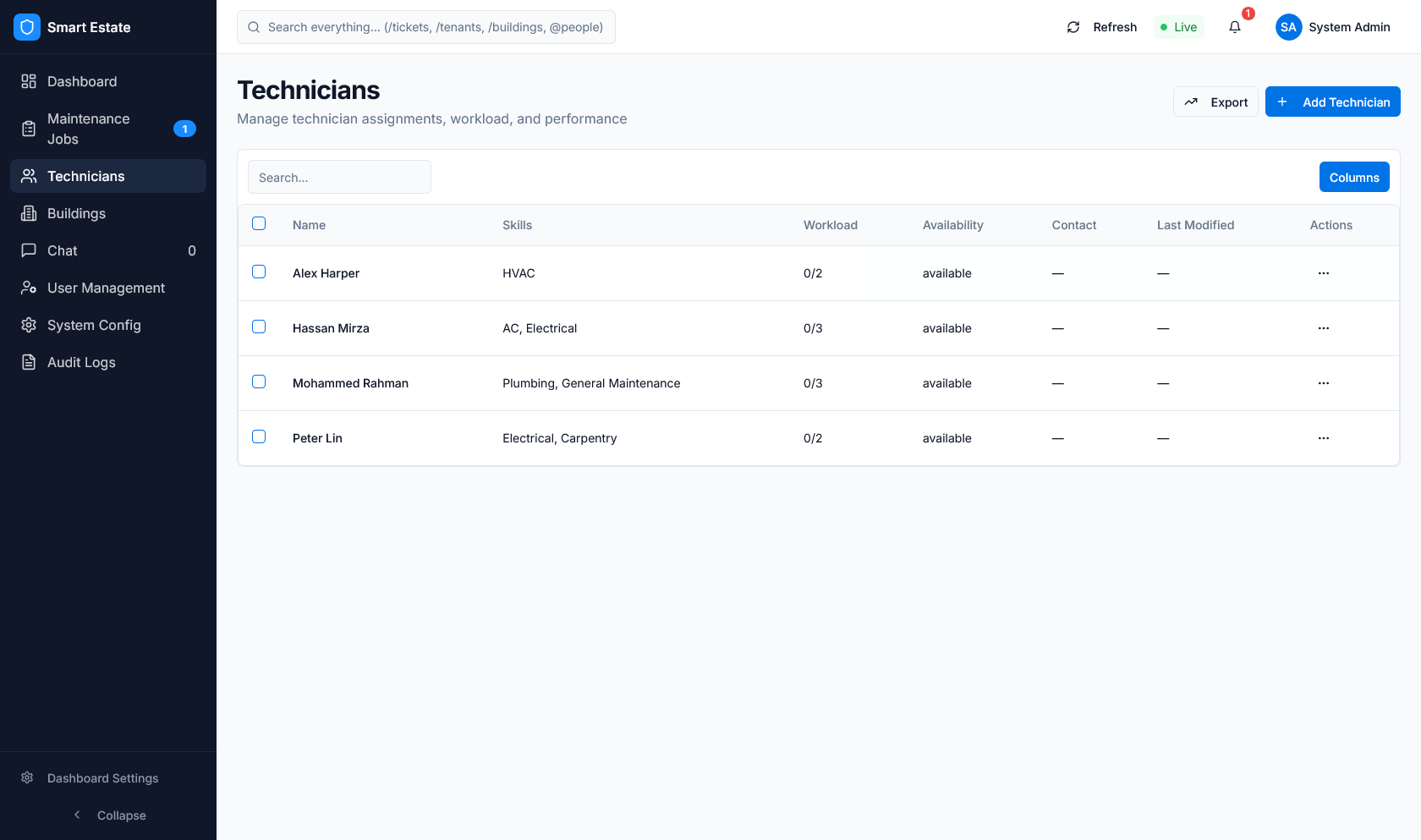Collapse the sidebar
This screenshot has height=840, width=1421.
(x=110, y=815)
